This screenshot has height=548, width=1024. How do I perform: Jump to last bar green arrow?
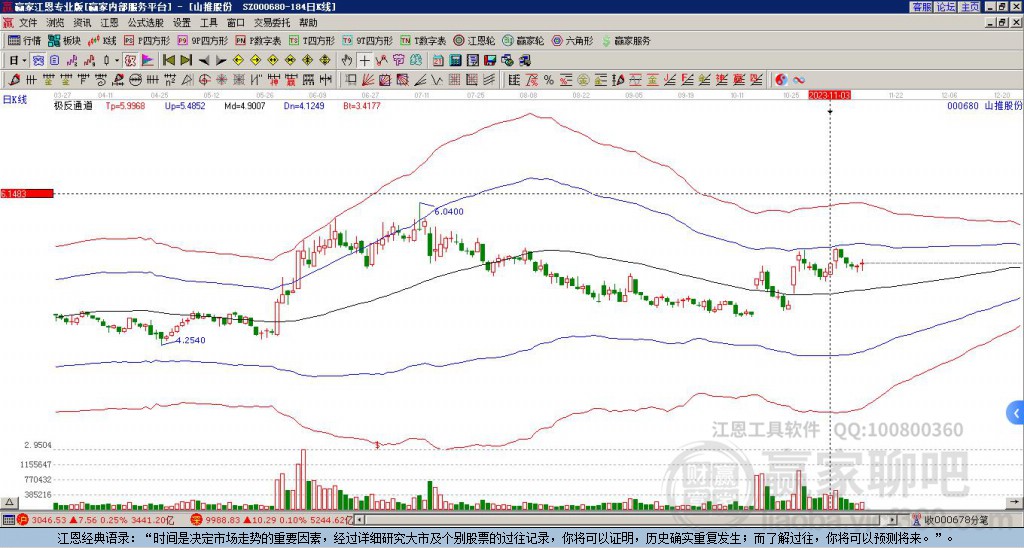186,61
